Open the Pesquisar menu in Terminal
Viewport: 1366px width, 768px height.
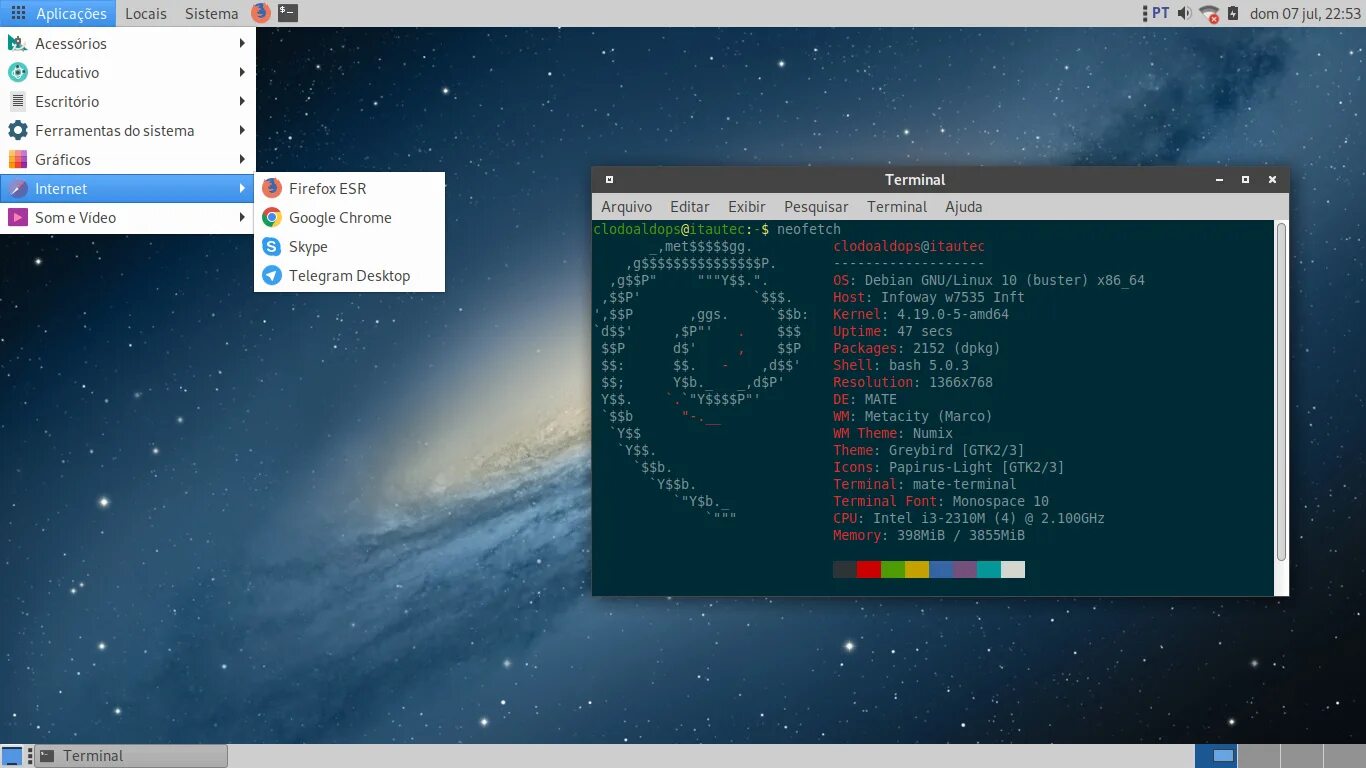click(816, 207)
